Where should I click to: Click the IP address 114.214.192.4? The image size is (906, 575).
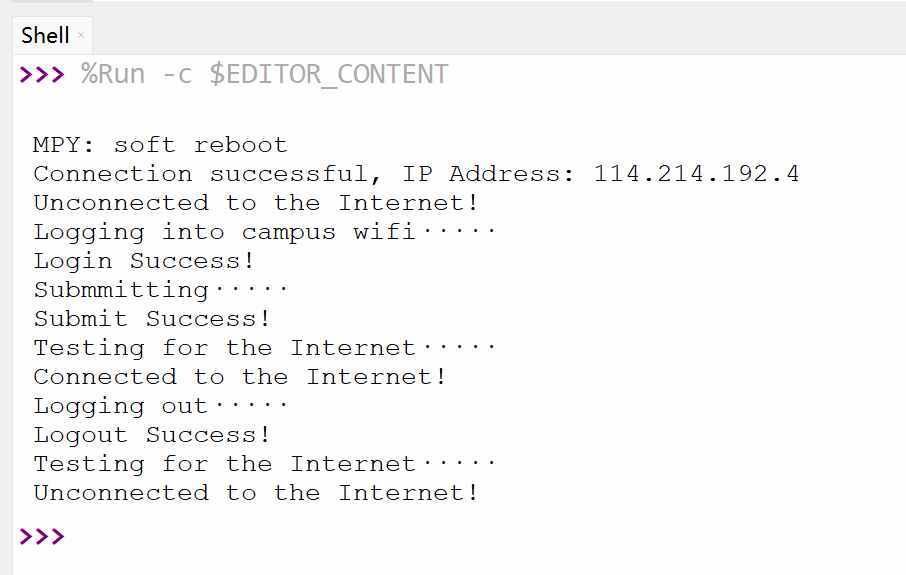[x=696, y=174]
